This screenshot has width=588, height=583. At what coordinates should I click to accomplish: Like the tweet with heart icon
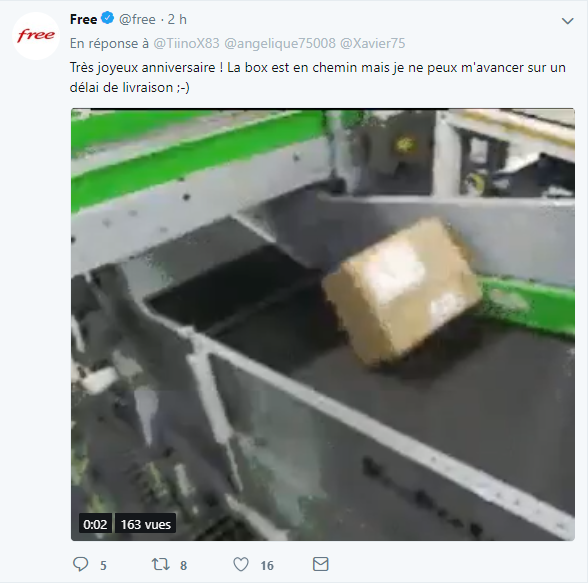(241, 564)
